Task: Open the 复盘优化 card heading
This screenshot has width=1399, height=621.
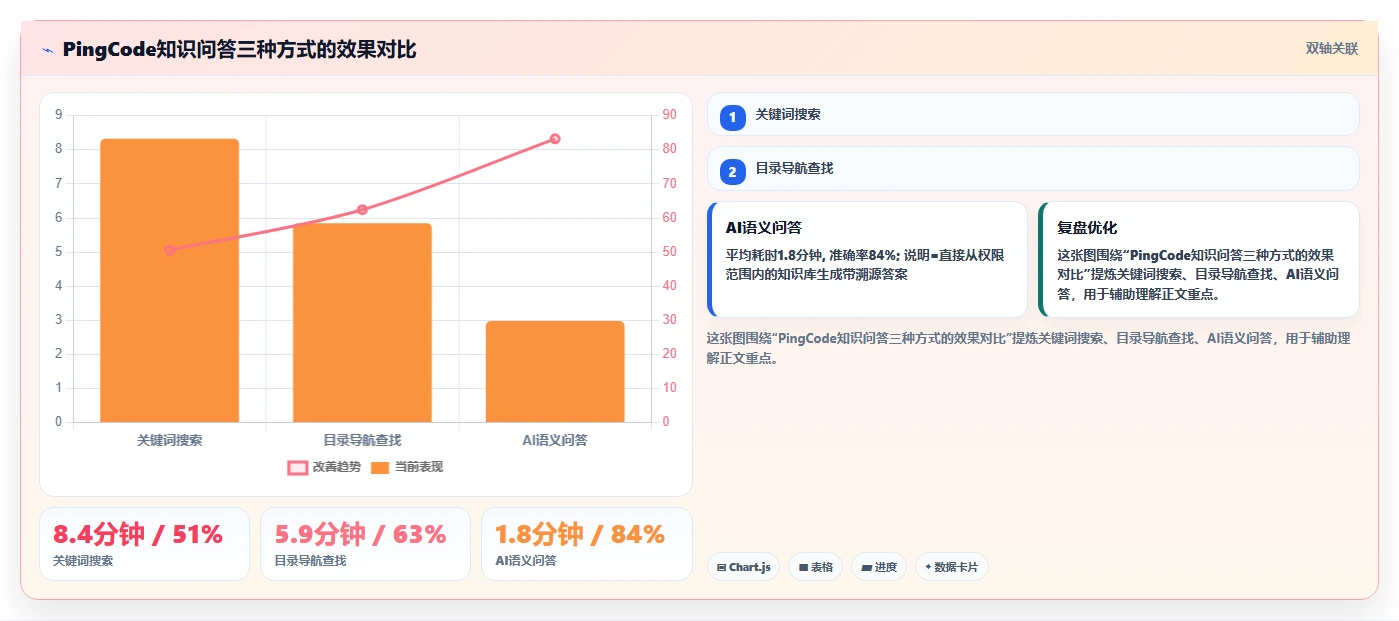Action: coord(1087,228)
